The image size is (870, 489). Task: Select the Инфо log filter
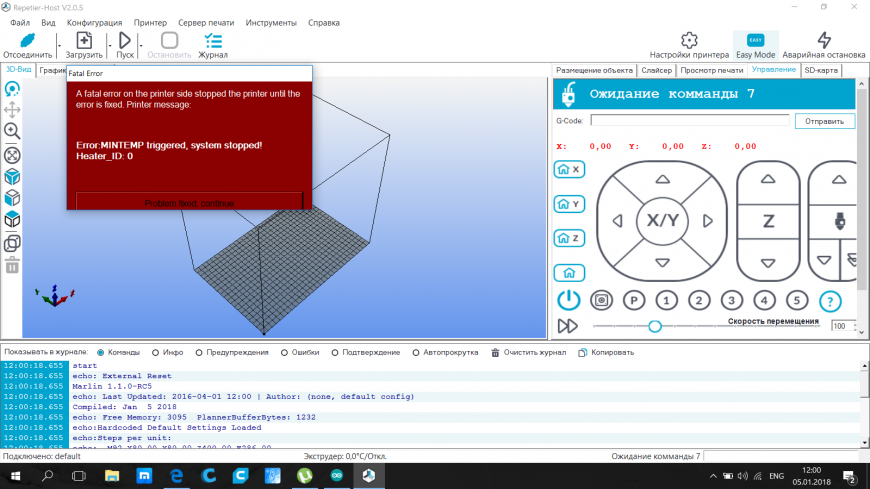[x=156, y=352]
